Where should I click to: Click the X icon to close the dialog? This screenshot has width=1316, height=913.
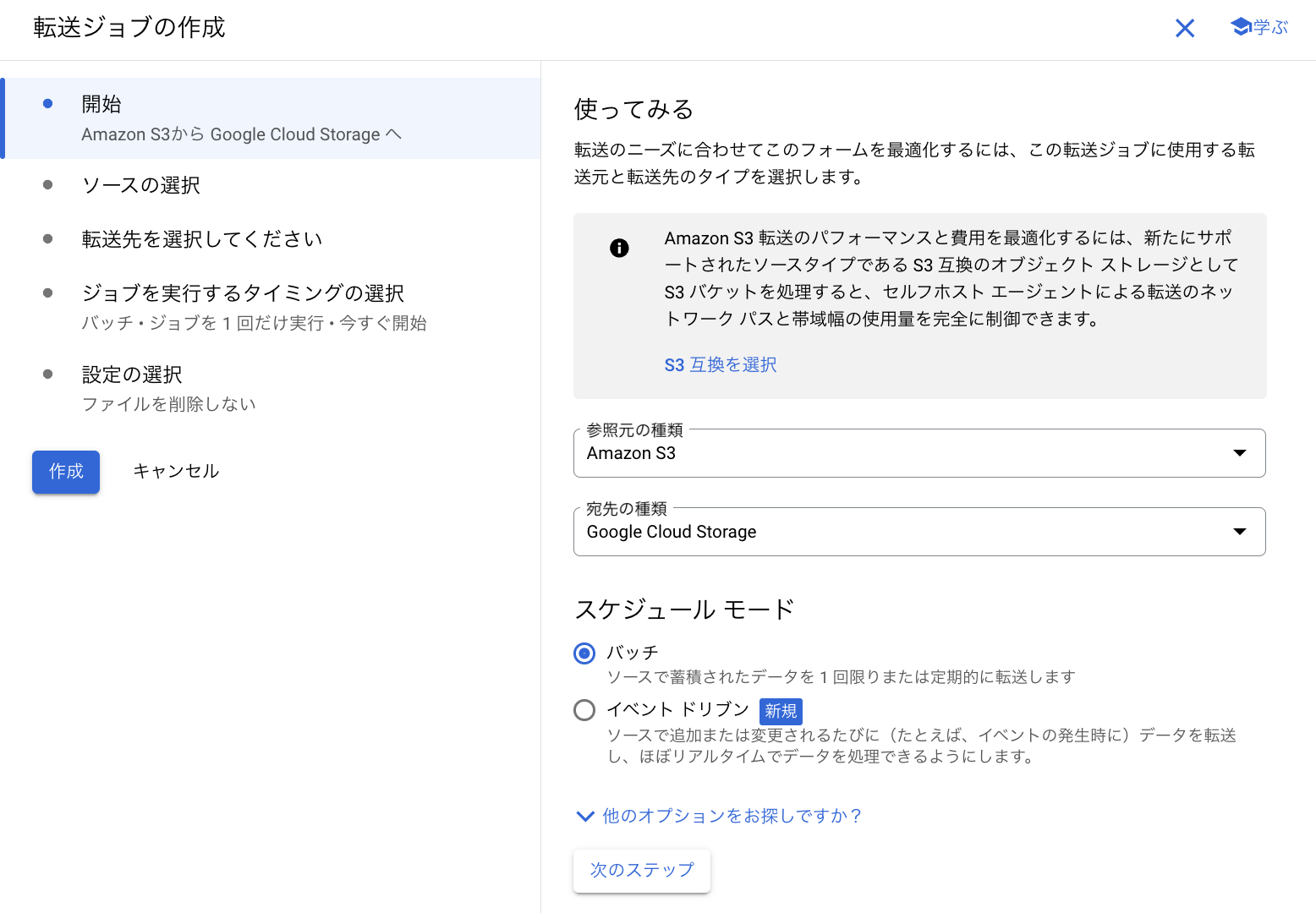pos(1185,28)
